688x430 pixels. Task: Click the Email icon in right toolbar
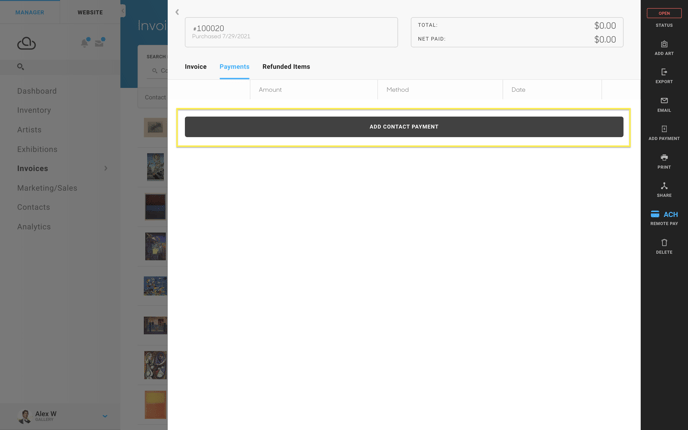point(664,100)
